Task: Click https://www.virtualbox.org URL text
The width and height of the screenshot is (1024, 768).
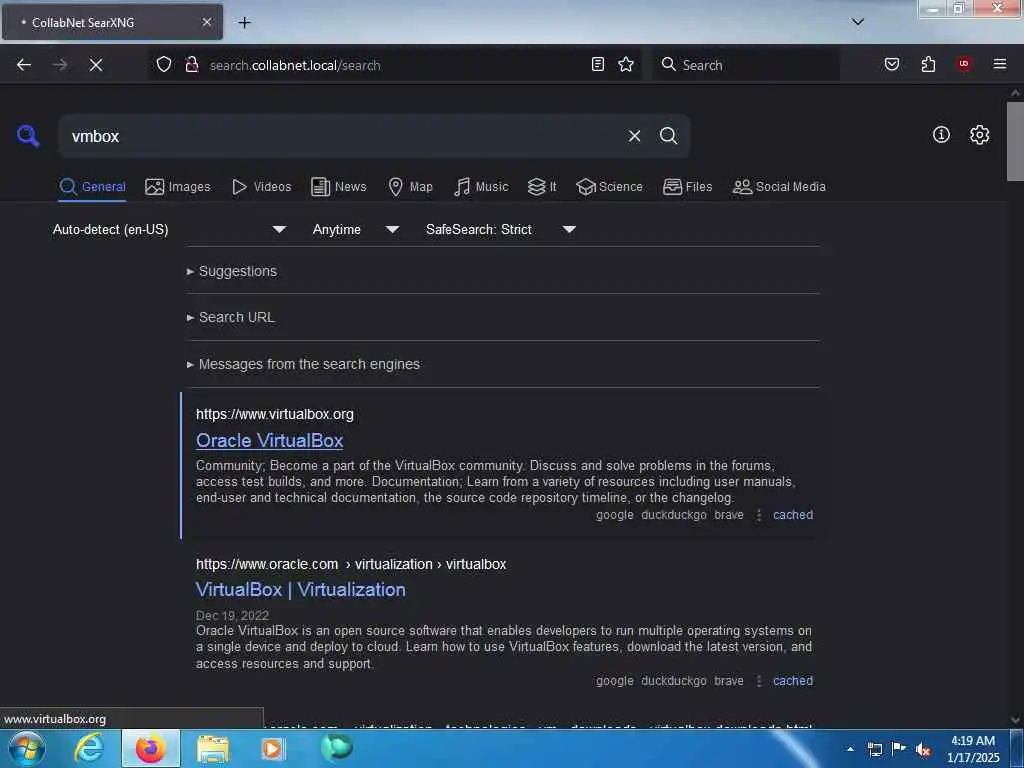Action: pyautogui.click(x=274, y=414)
